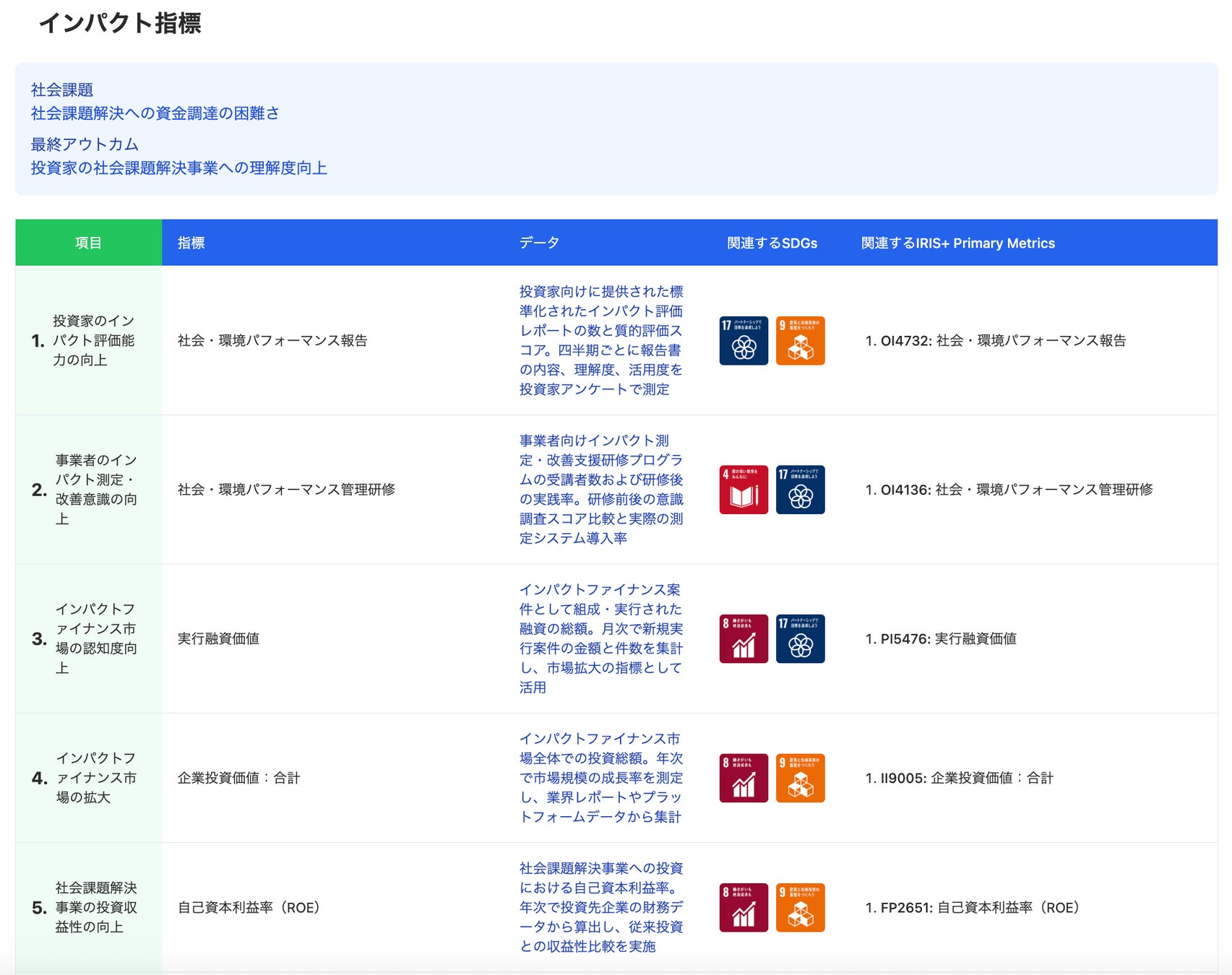
Task: Click metric OI4732: 社会・環境パフォーマンス報告
Action: click(996, 340)
